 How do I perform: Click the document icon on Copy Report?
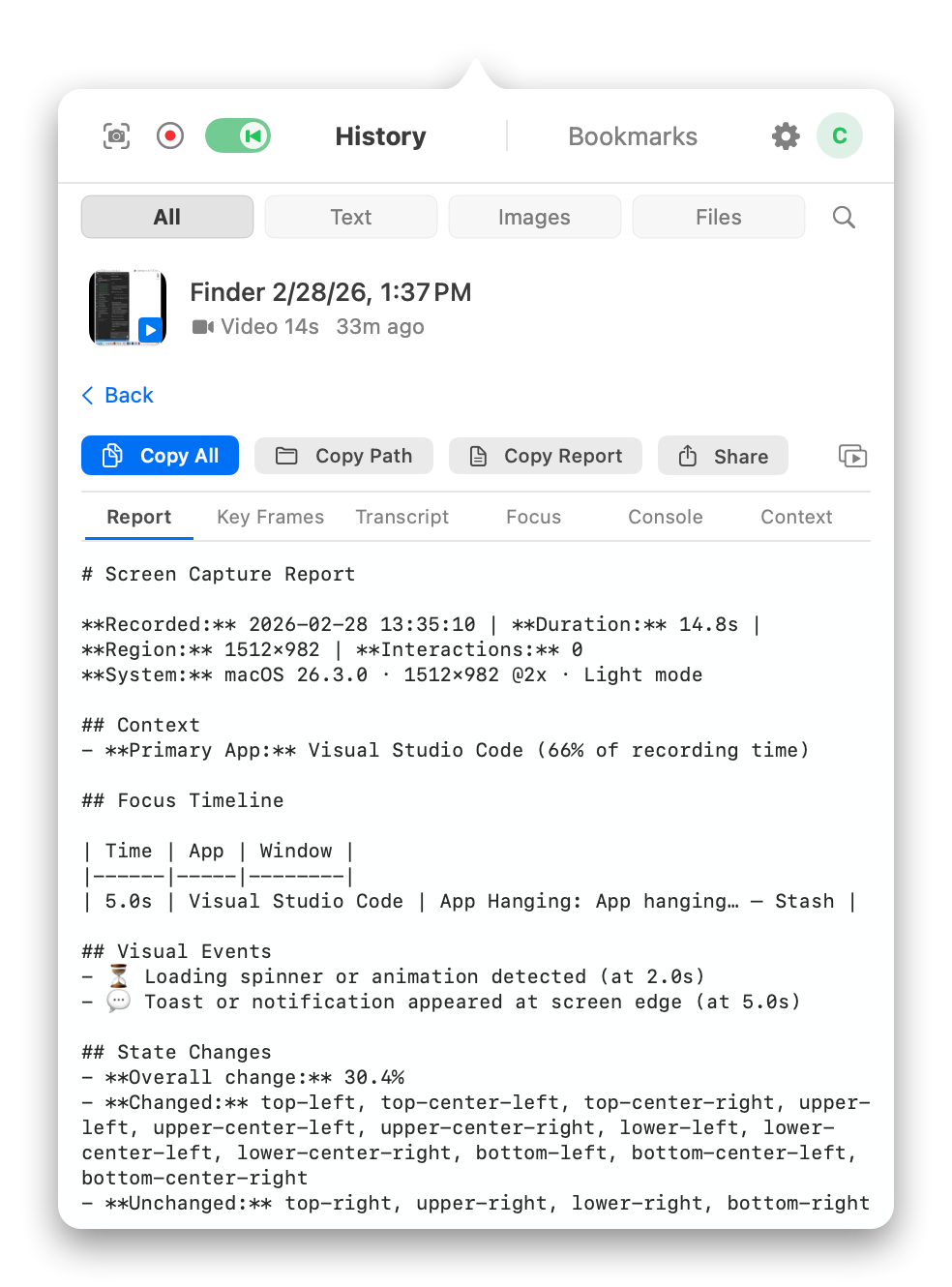[x=479, y=455]
